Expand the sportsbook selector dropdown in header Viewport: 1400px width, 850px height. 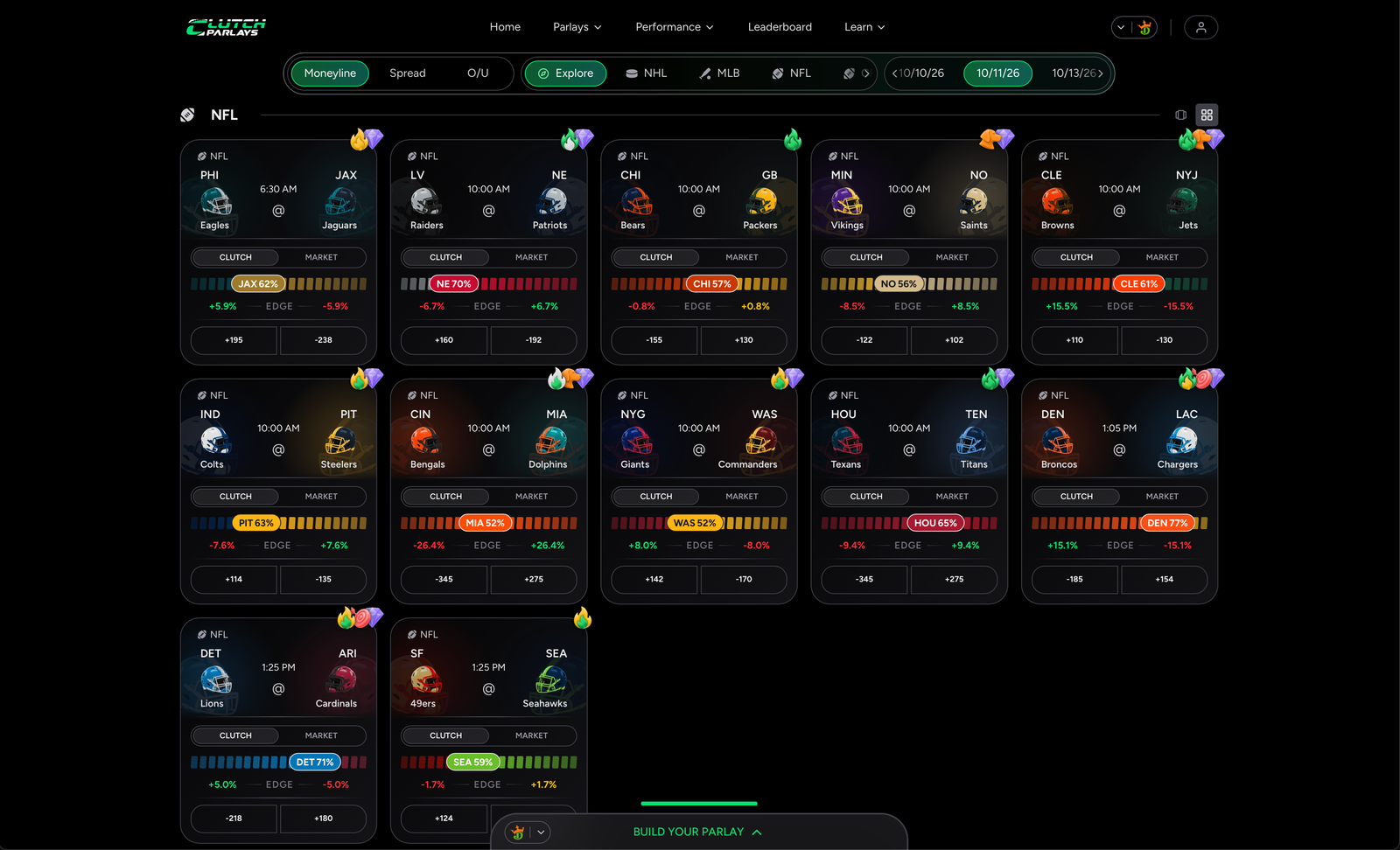tap(1121, 27)
